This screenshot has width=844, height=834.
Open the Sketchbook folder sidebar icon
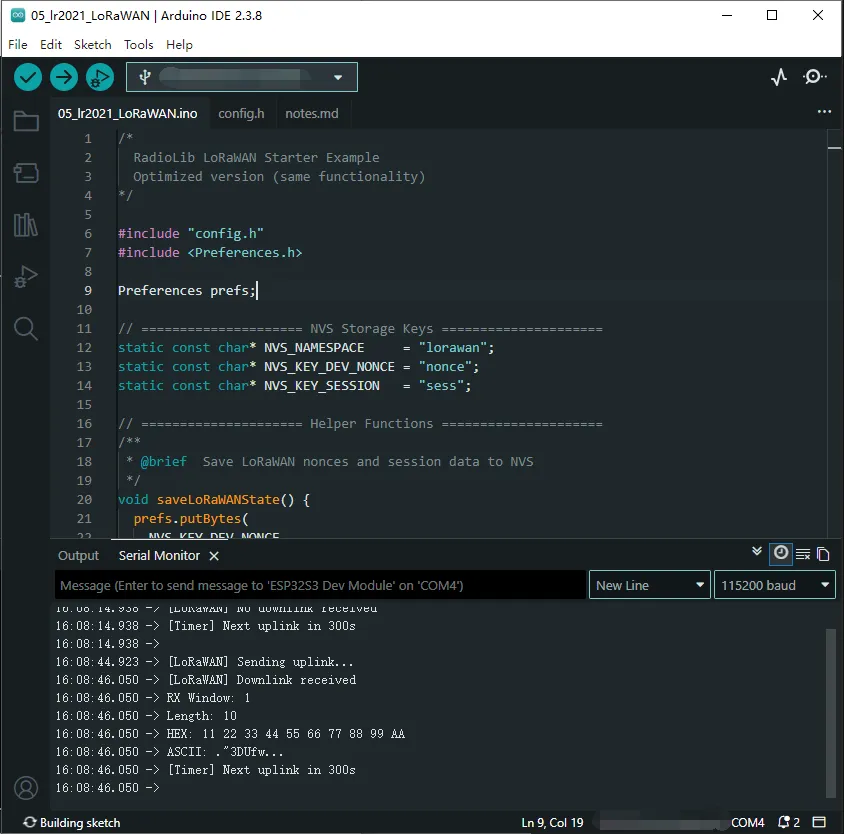[x=26, y=122]
